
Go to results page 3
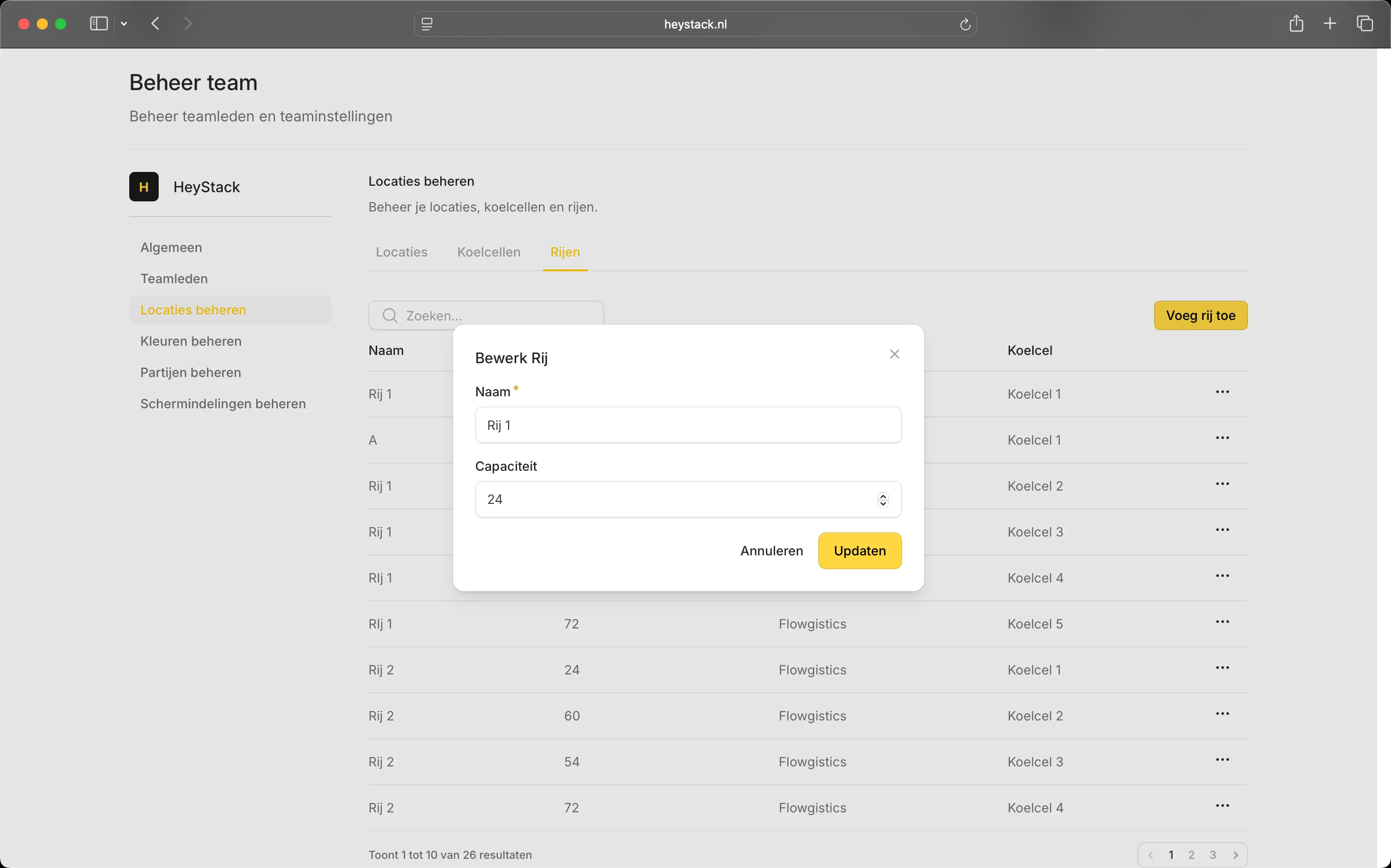tap(1213, 855)
